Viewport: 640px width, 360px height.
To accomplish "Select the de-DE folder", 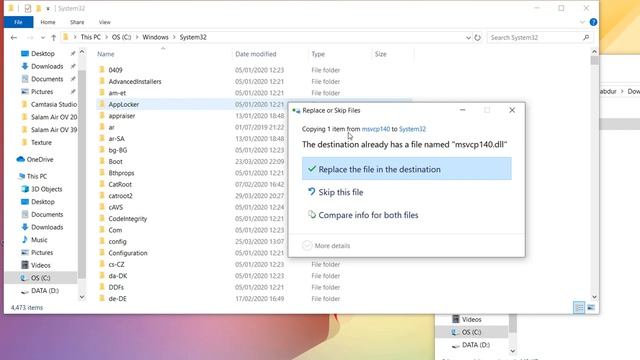I will pyautogui.click(x=117, y=299).
